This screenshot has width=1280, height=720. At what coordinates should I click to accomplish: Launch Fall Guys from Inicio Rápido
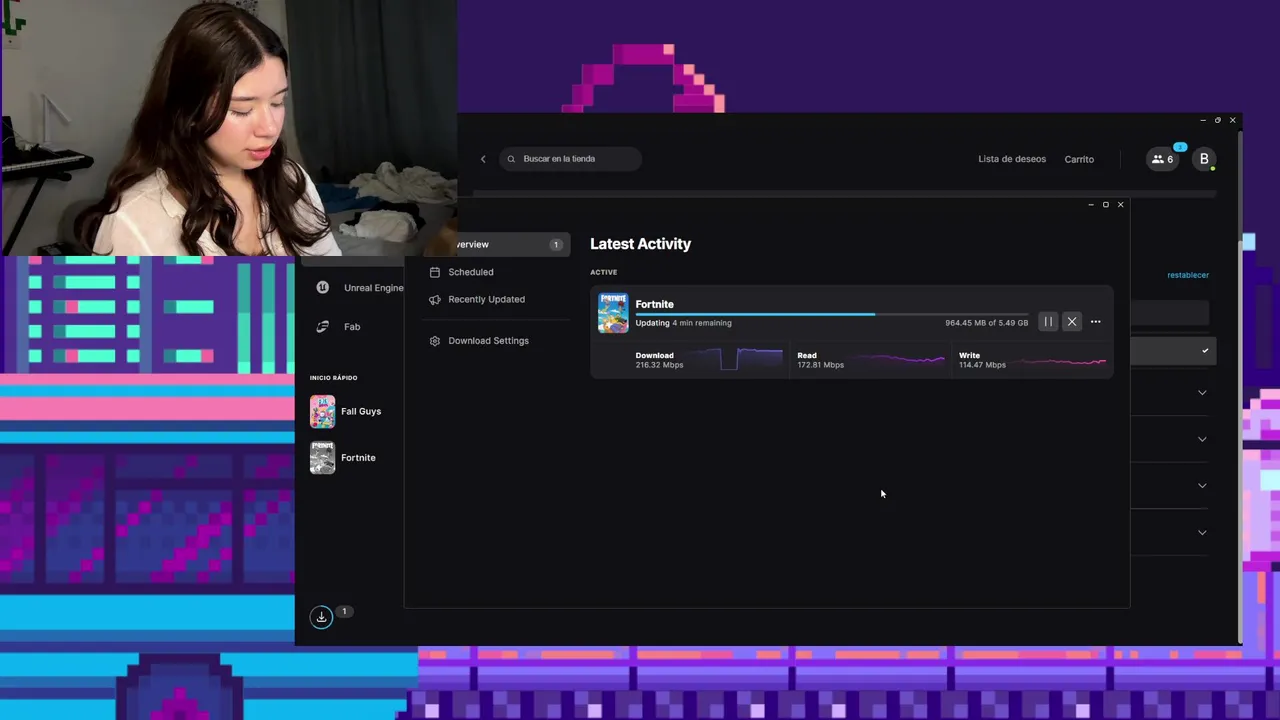361,411
